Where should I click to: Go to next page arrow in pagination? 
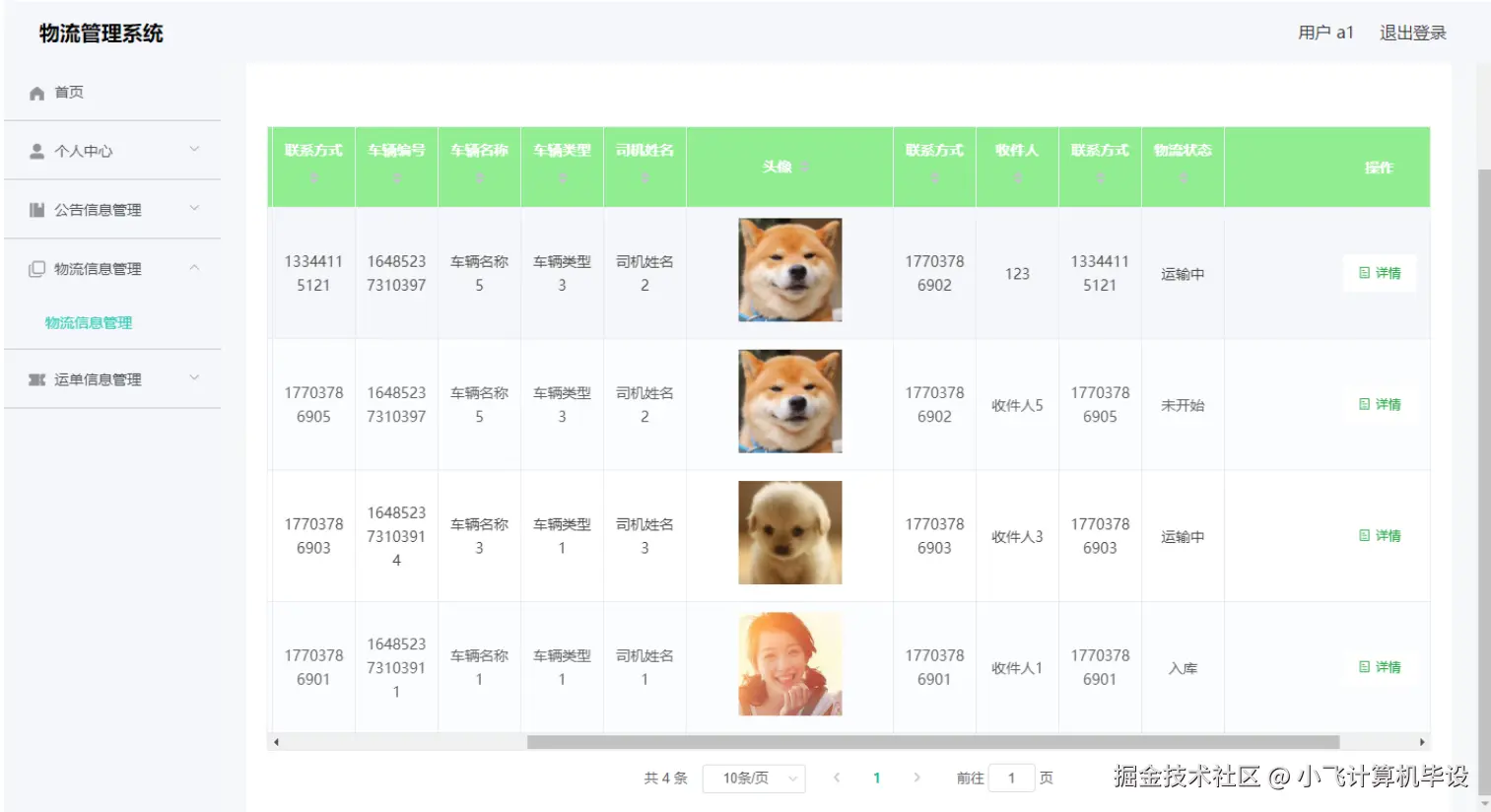tap(916, 778)
